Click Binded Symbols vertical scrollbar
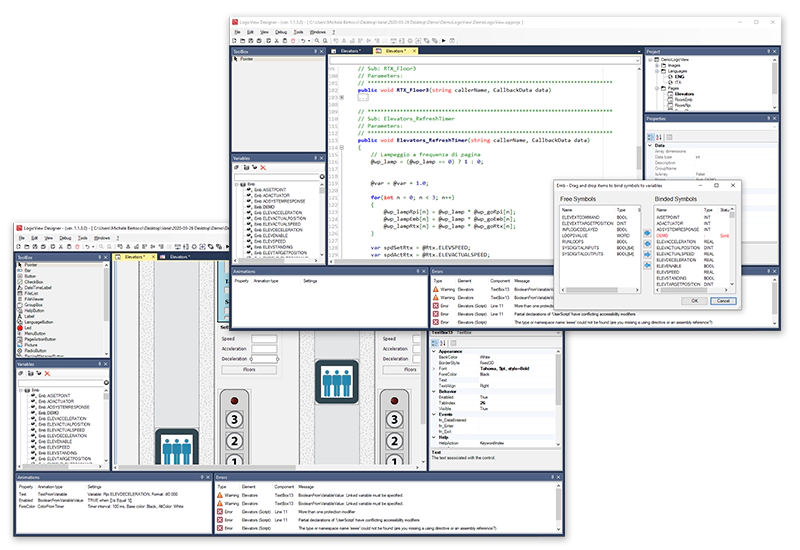800x550 pixels. pos(733,247)
